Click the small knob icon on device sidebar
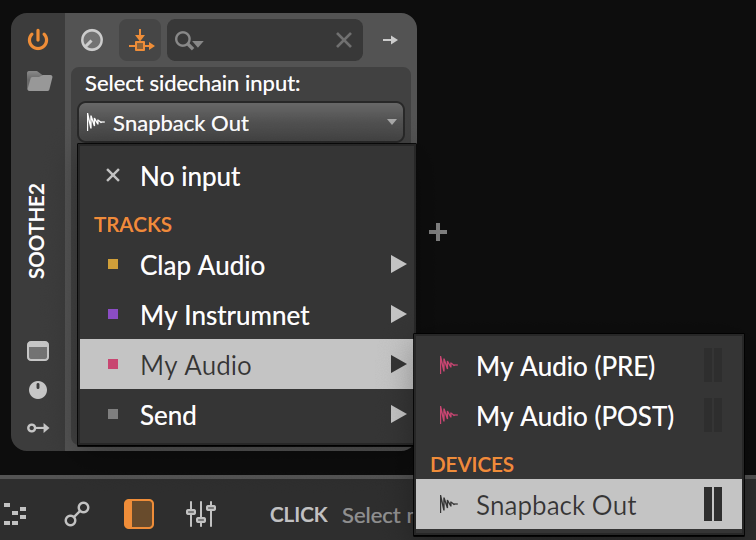The width and height of the screenshot is (756, 540). (37, 389)
